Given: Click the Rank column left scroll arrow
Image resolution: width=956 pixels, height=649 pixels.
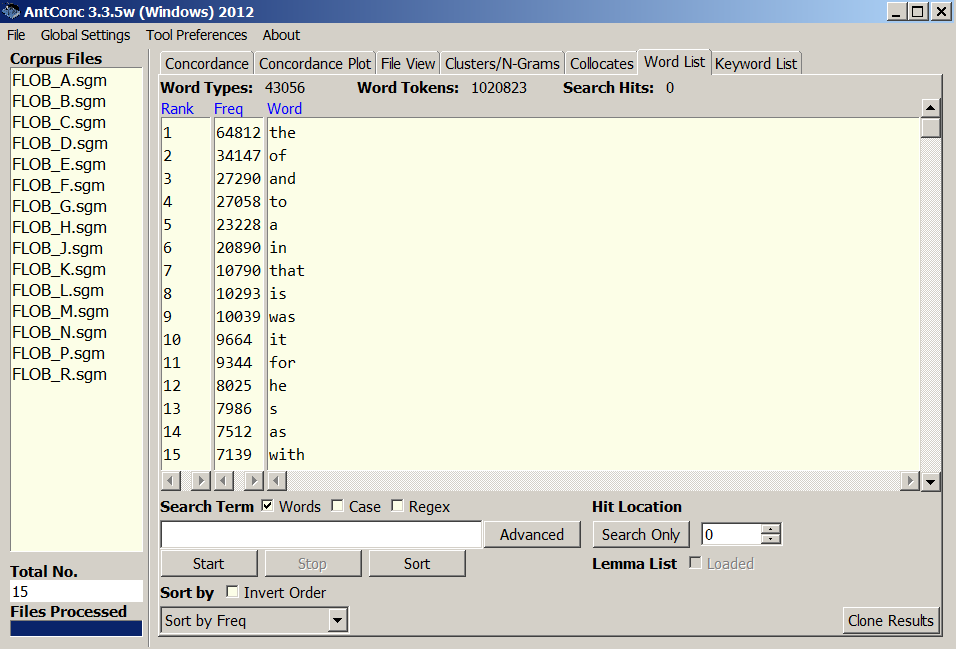Looking at the screenshot, I should coord(170,481).
